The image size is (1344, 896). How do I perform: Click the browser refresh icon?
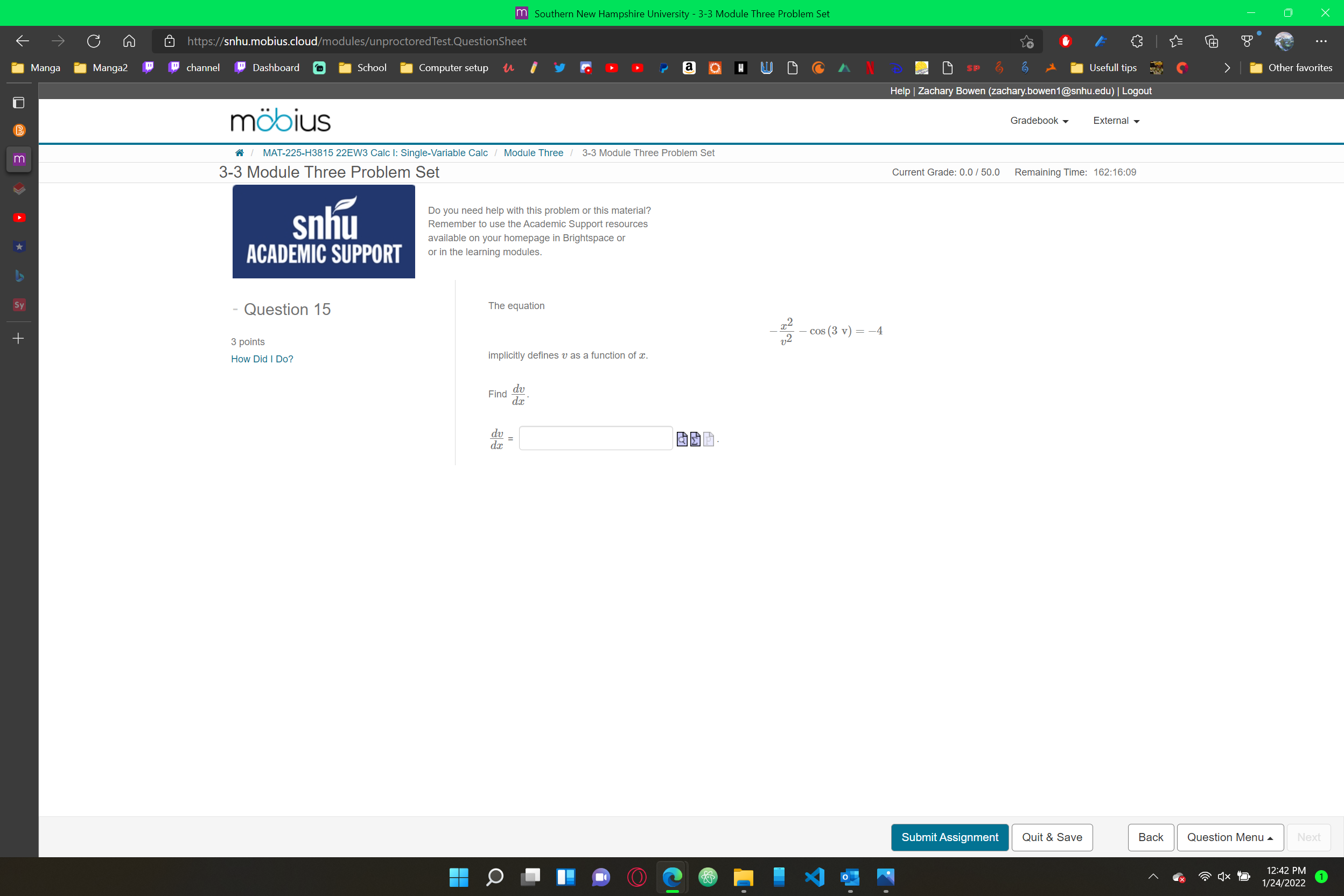[x=94, y=41]
